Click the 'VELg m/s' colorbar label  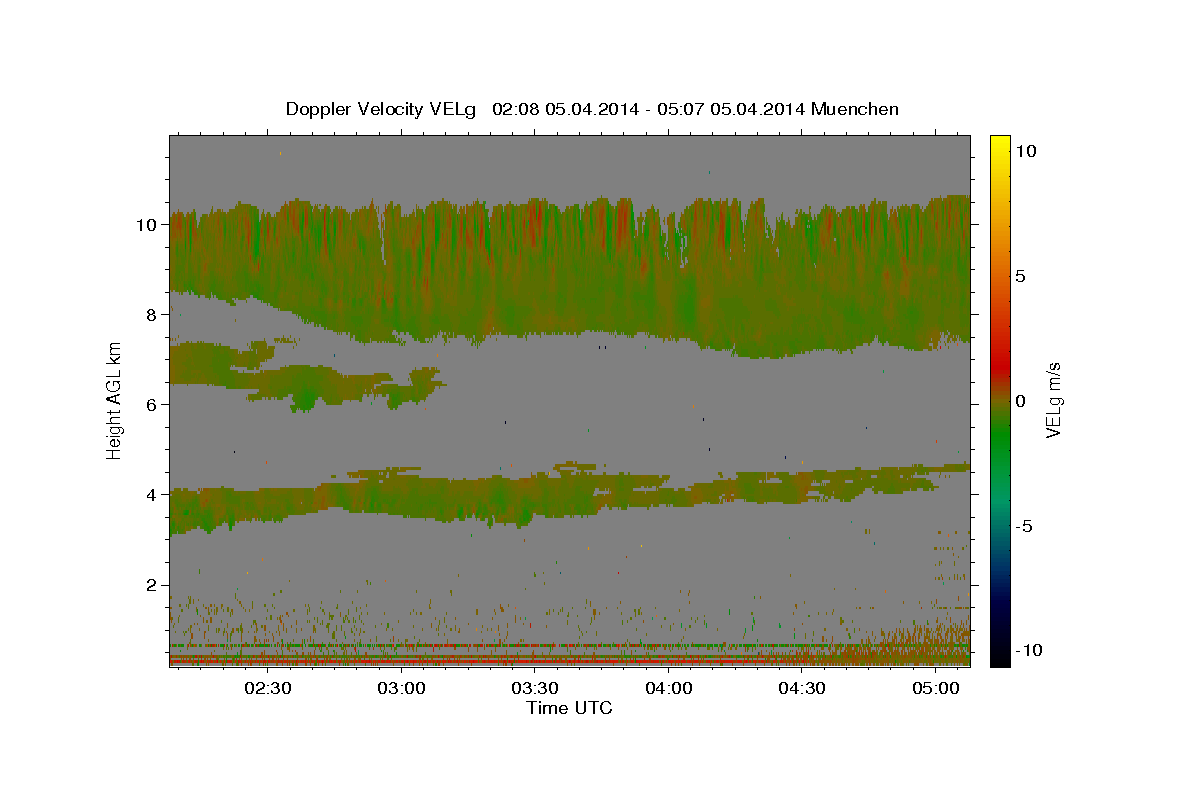pyautogui.click(x=1053, y=401)
